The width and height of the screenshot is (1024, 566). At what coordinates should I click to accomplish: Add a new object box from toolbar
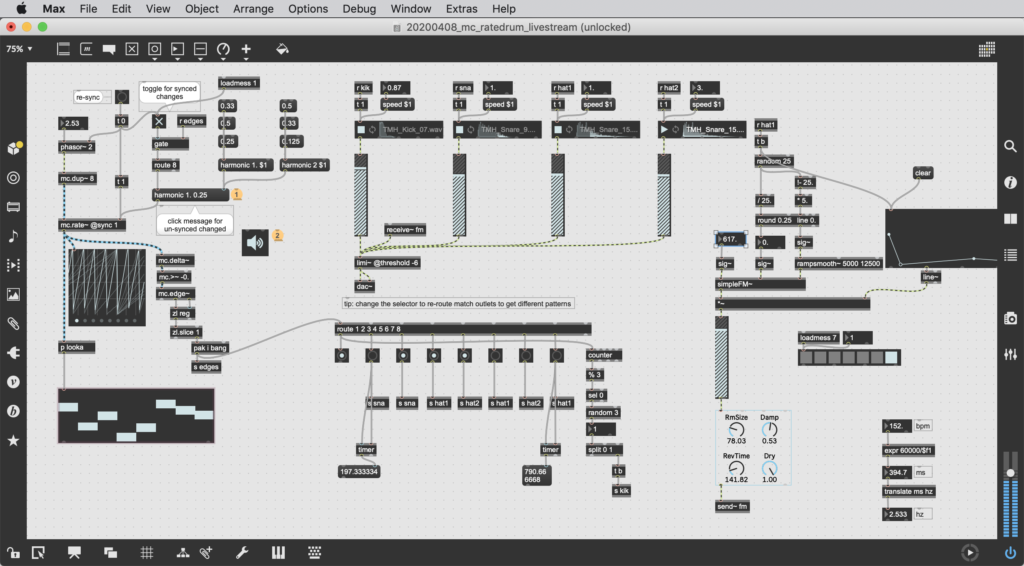point(63,49)
